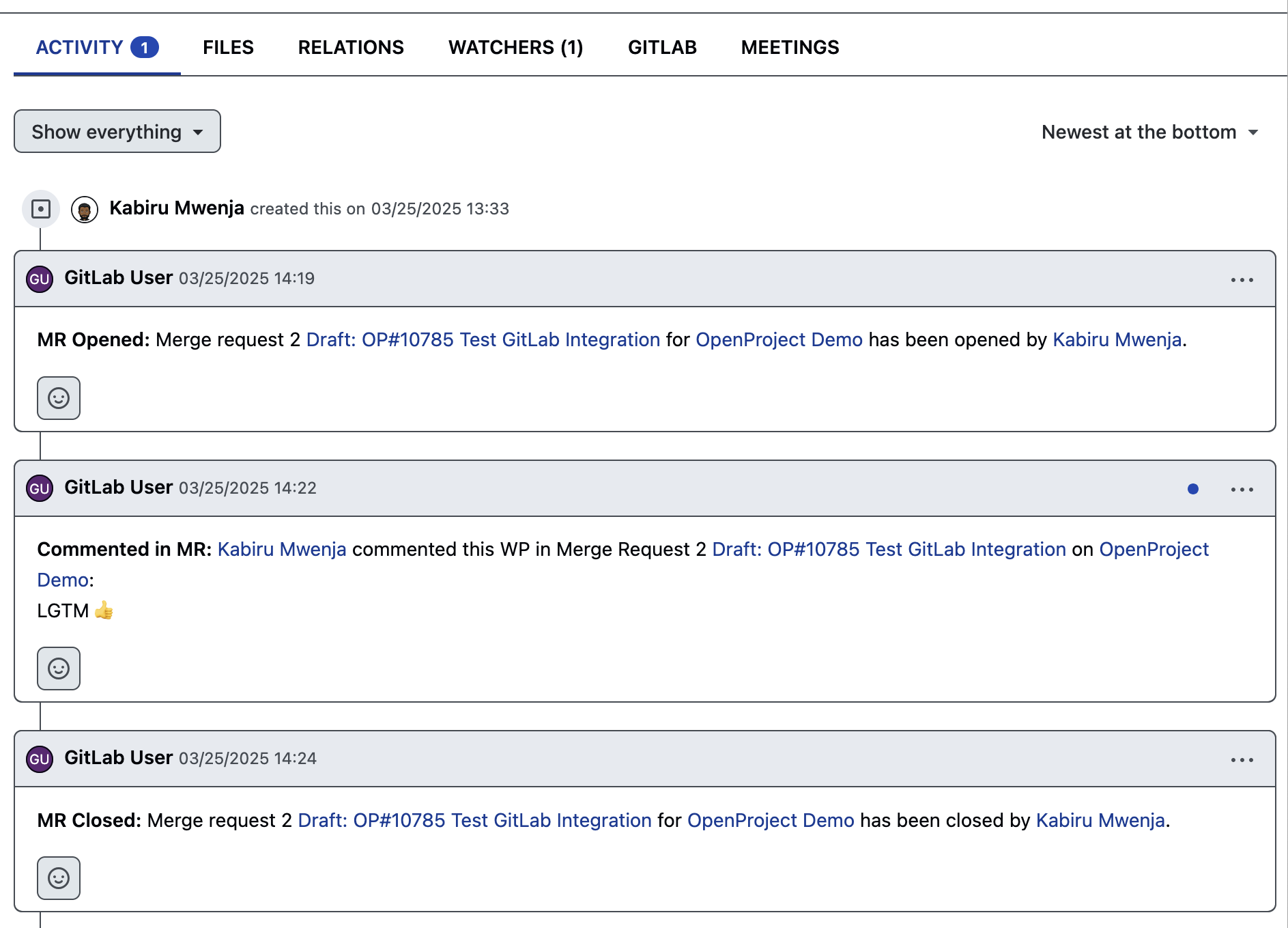Switch to the Meetings tab
This screenshot has height=928, width=1288.
pyautogui.click(x=790, y=47)
